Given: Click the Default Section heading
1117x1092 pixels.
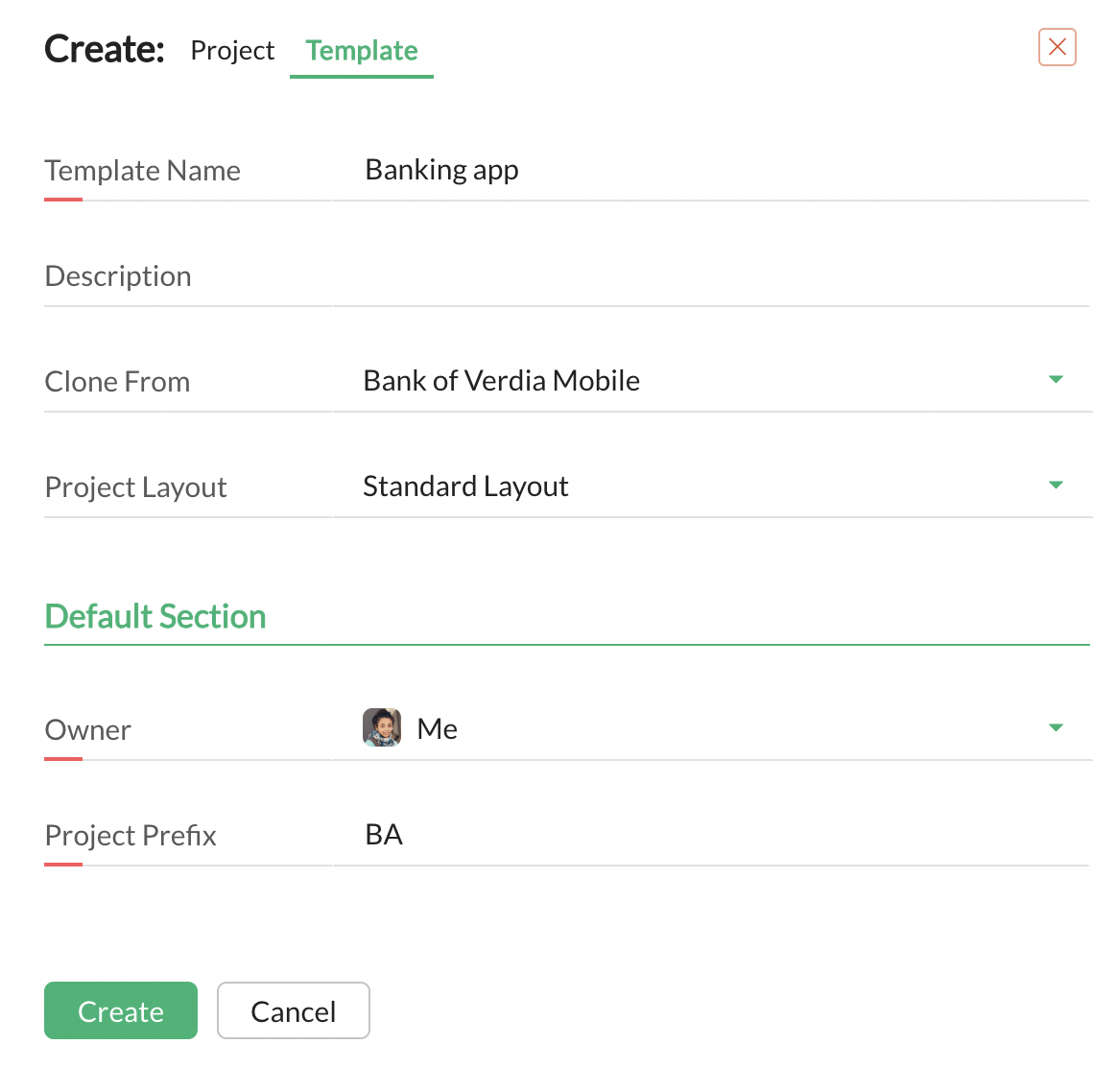Looking at the screenshot, I should 155,616.
